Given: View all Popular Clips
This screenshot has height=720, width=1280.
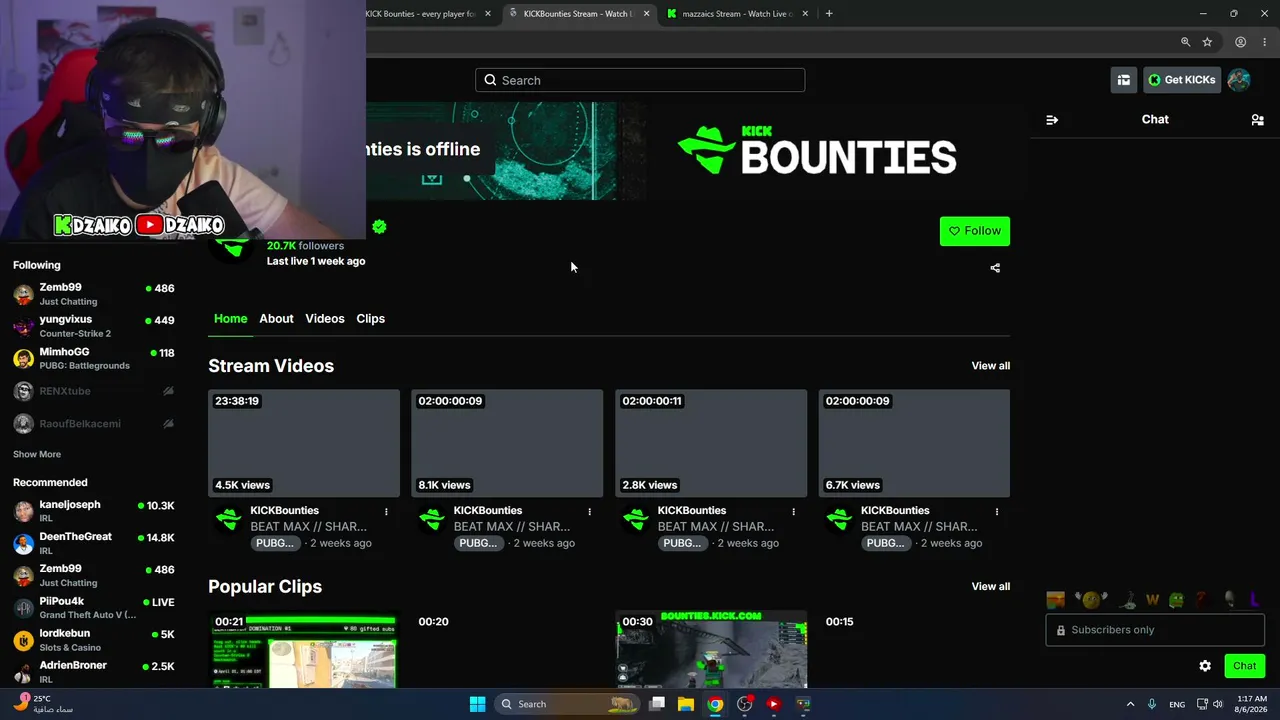Looking at the screenshot, I should pyautogui.click(x=991, y=587).
